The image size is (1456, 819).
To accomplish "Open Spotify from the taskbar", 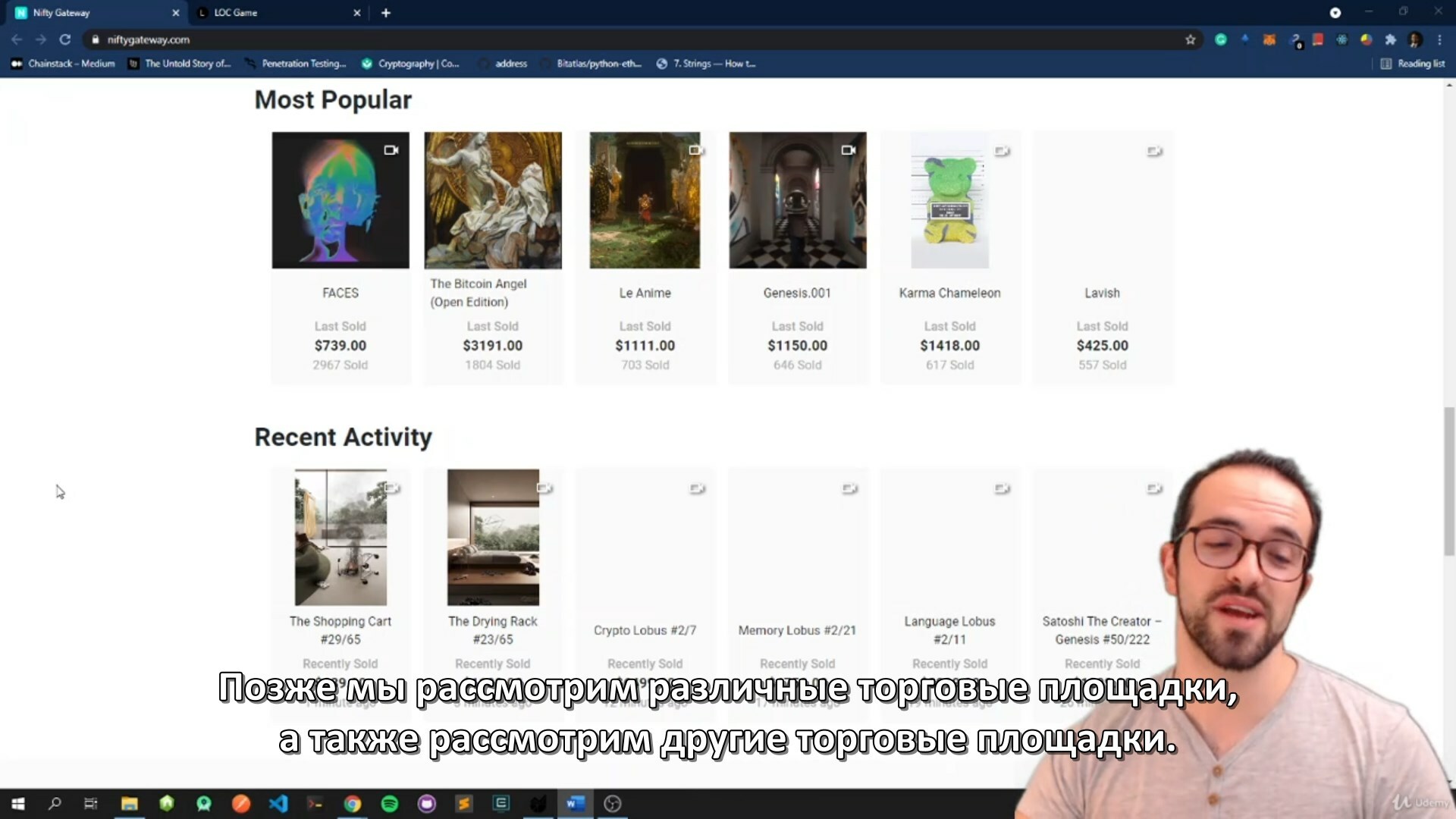I will coord(390,804).
